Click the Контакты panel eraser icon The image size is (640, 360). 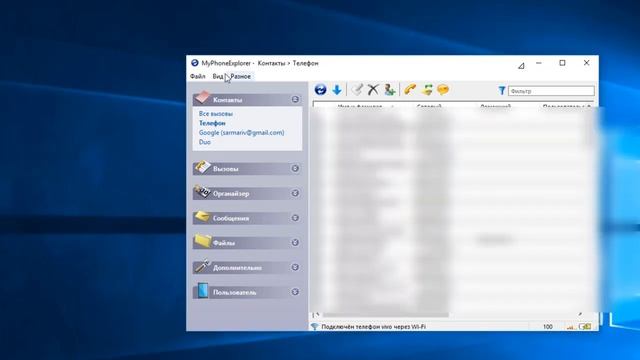202,98
